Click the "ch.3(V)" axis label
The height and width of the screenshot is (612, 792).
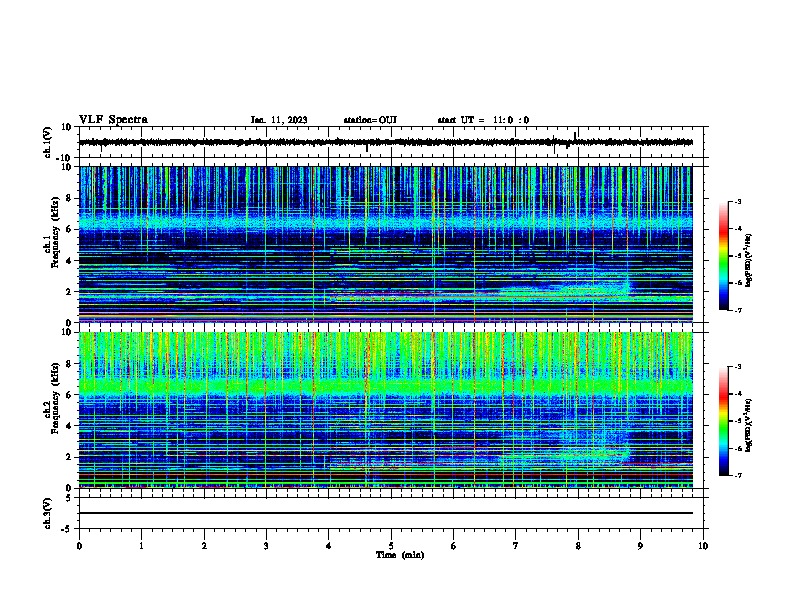point(48,513)
